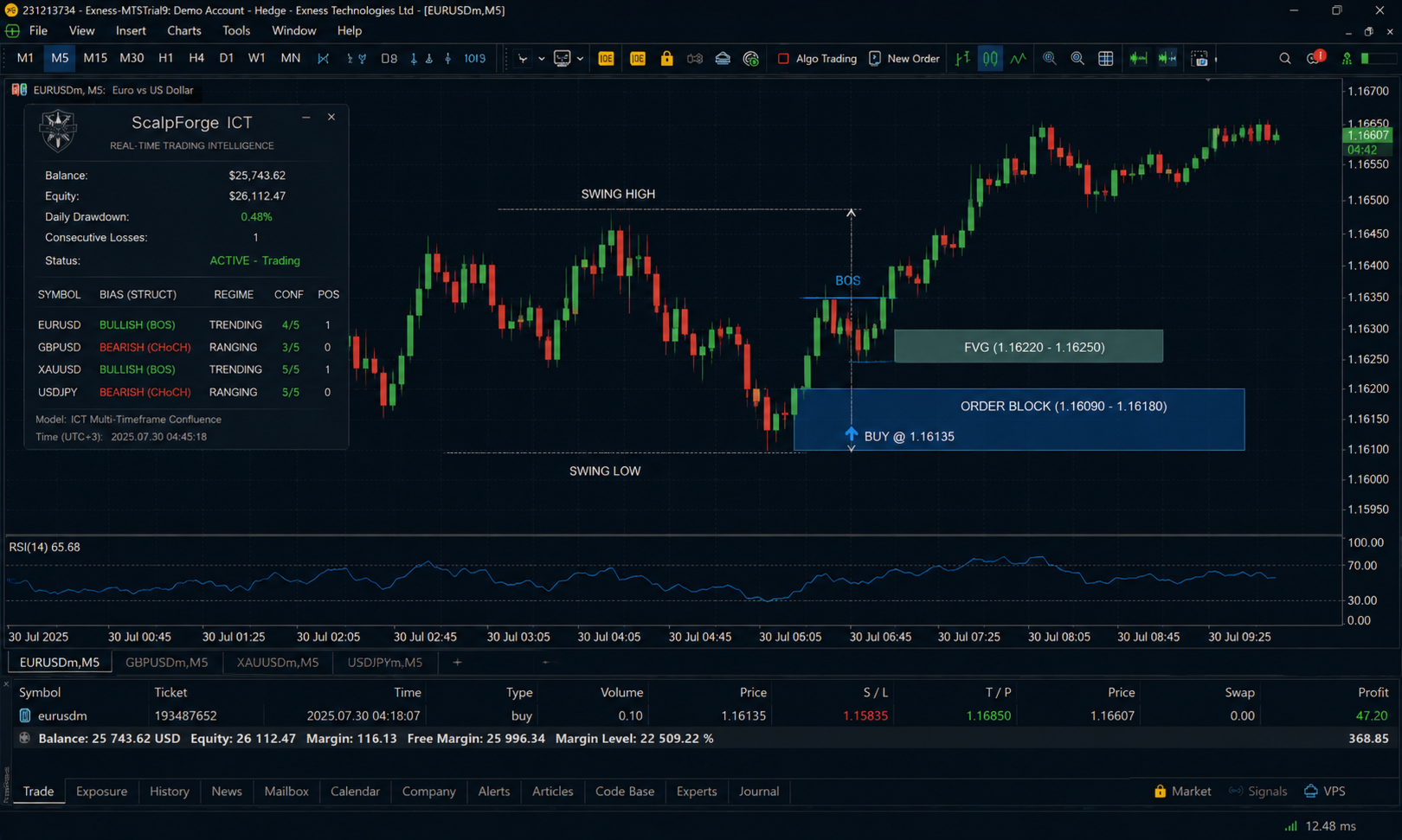Take a chart screenshot icon
This screenshot has height=840, width=1402.
(x=1199, y=59)
